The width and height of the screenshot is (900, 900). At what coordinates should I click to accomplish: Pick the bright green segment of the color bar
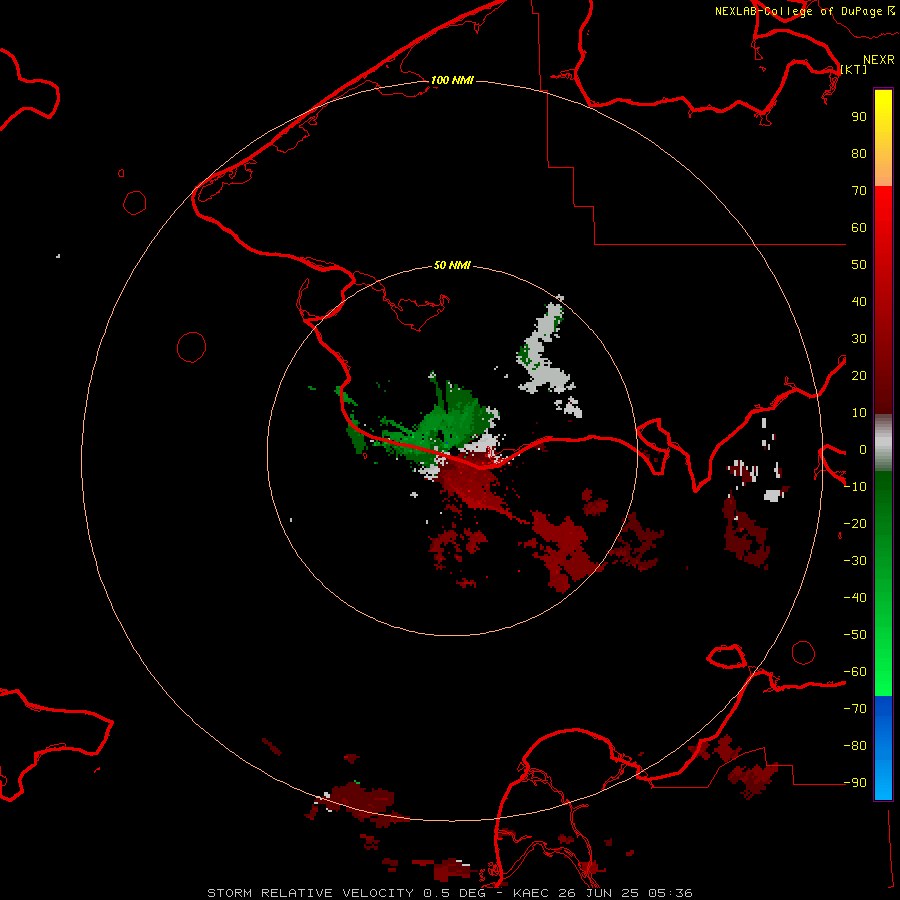pyautogui.click(x=883, y=583)
